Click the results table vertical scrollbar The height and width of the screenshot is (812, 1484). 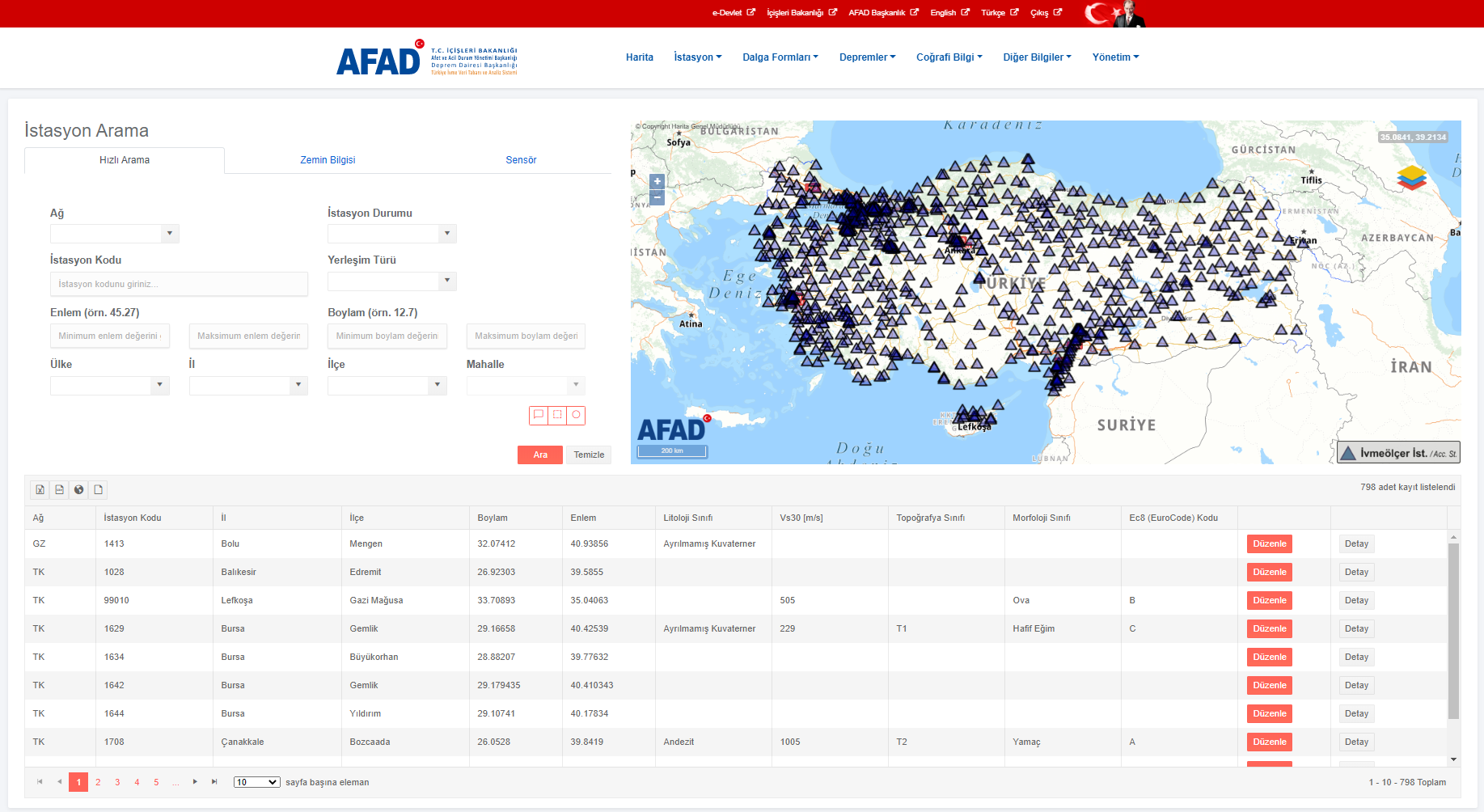[x=1453, y=631]
